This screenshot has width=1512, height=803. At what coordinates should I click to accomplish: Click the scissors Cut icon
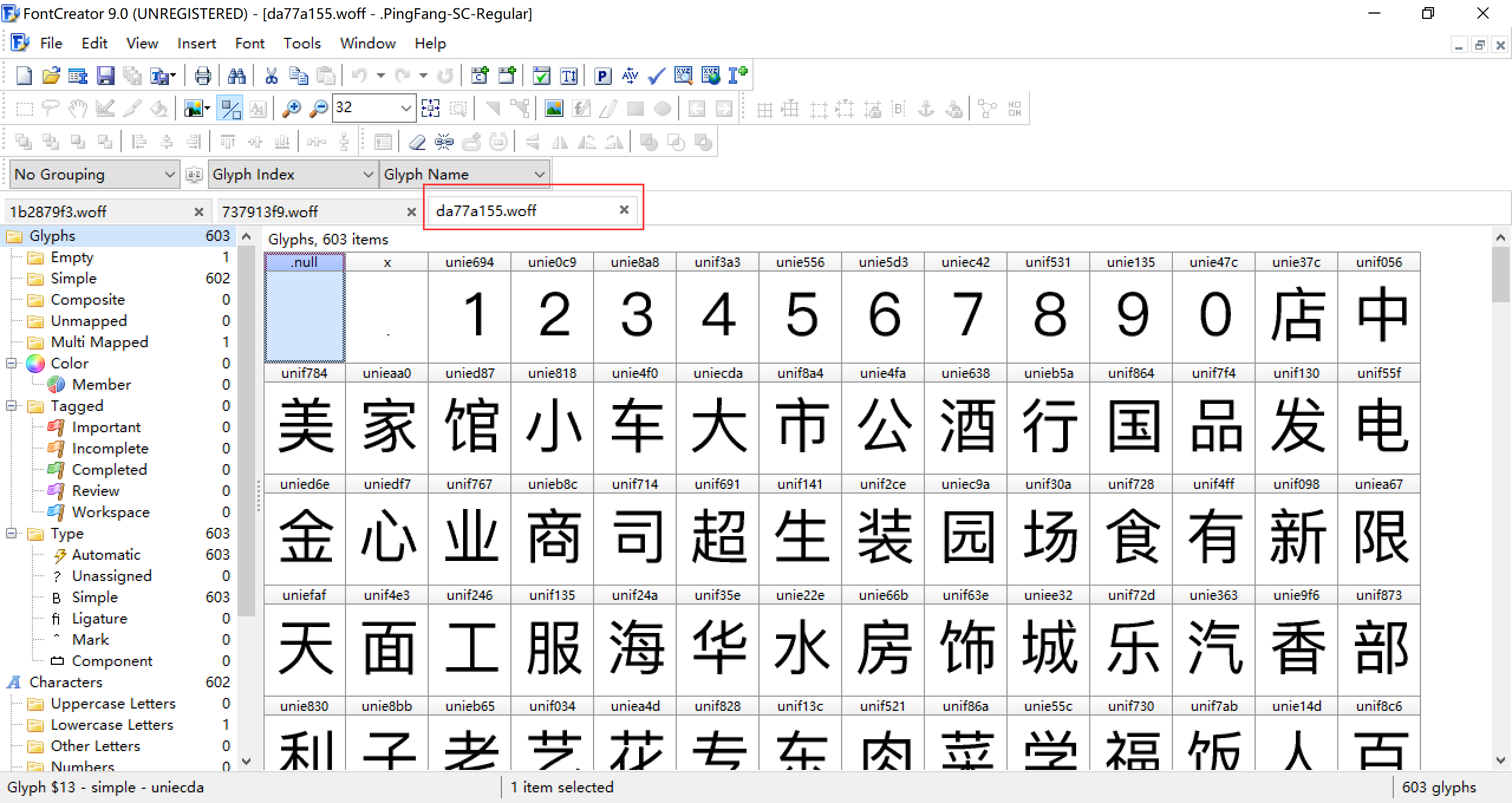click(x=271, y=76)
